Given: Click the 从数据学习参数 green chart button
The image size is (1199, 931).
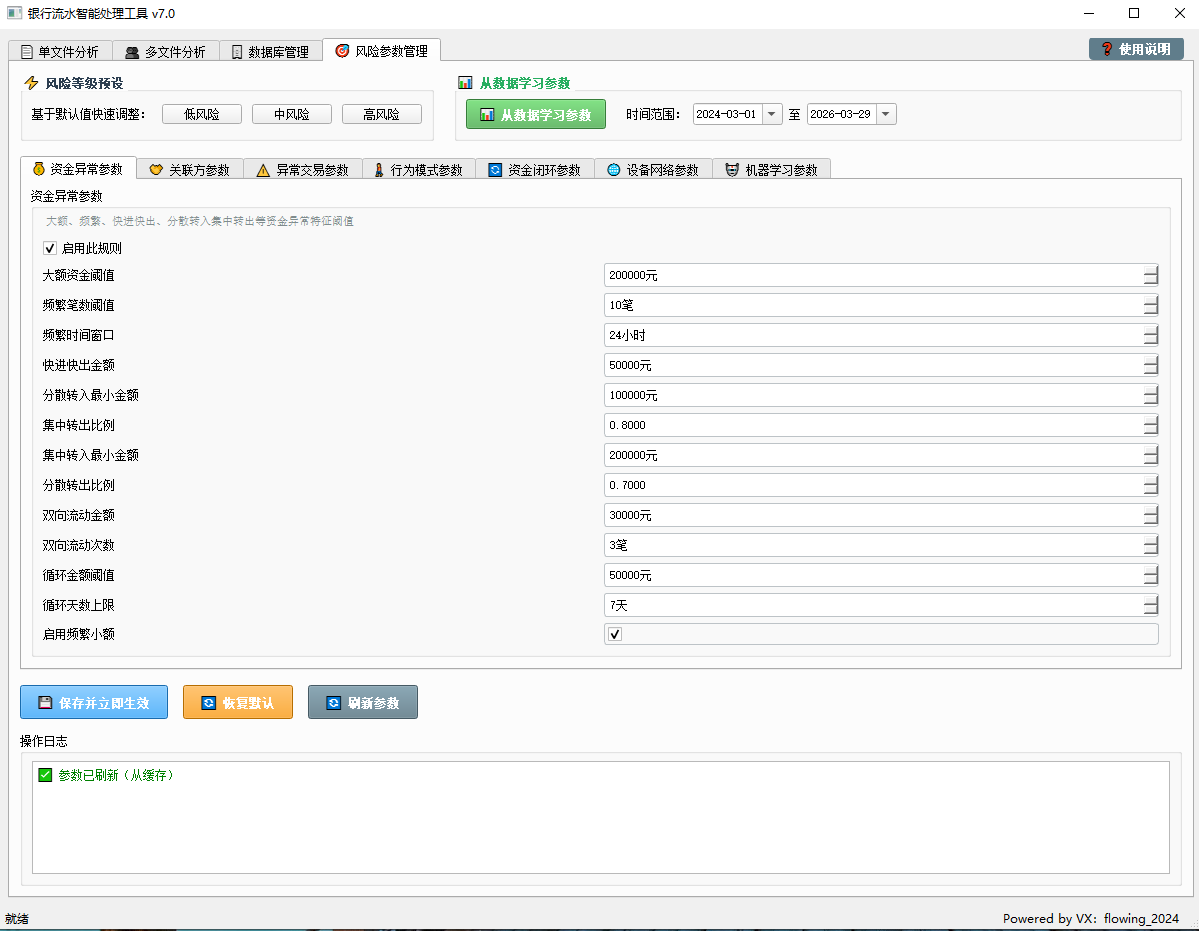Looking at the screenshot, I should 535,115.
